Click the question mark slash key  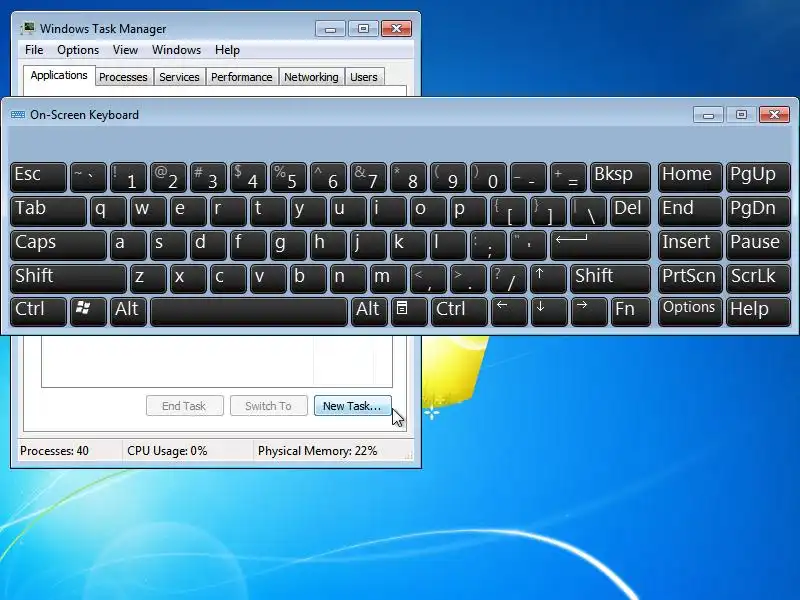click(x=508, y=278)
